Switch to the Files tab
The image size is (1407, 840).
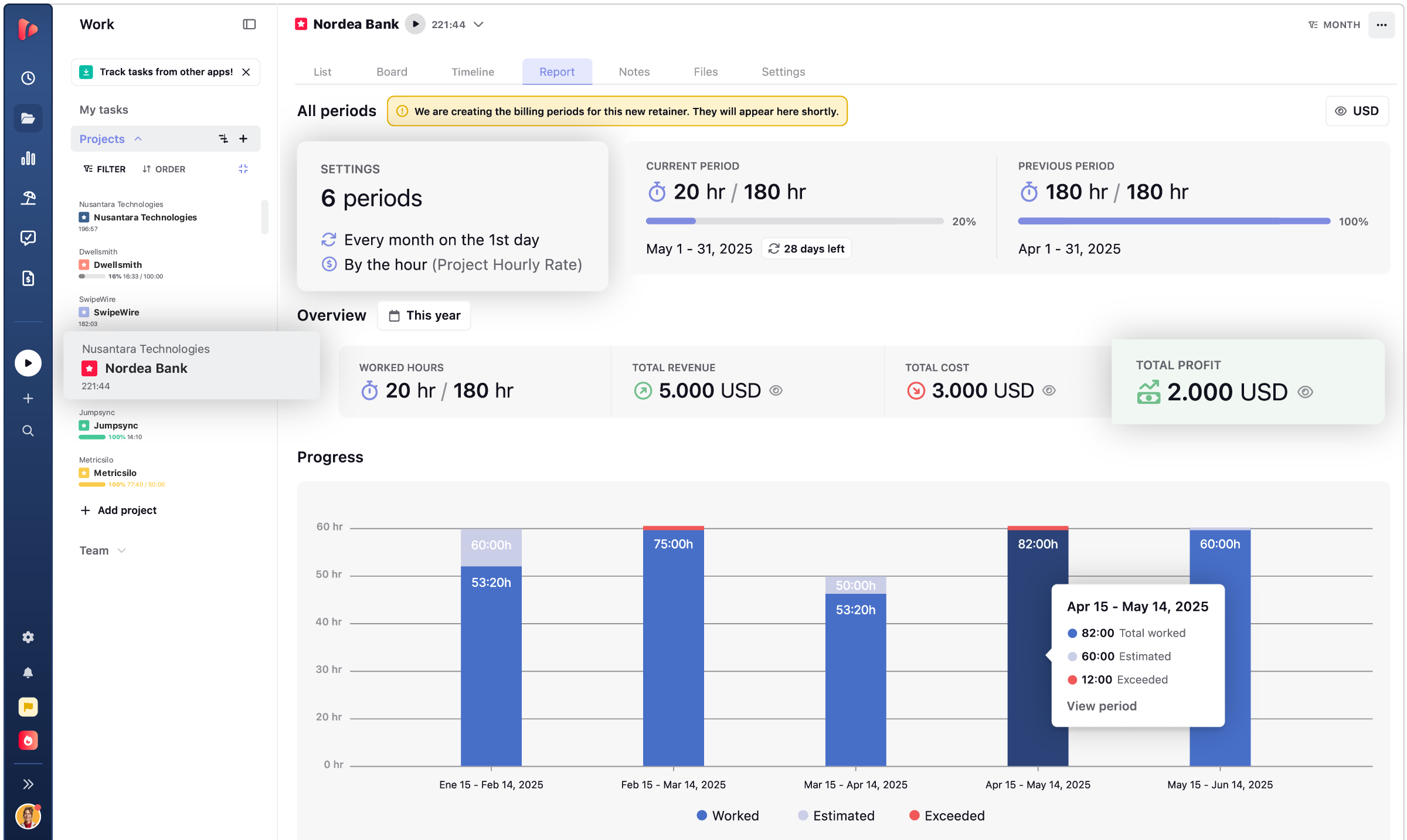click(x=706, y=72)
